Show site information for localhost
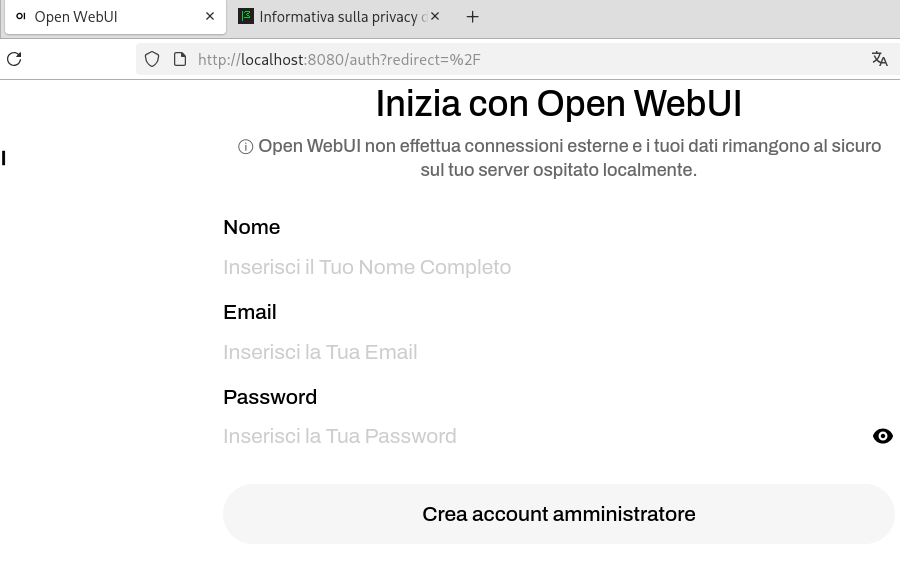The height and width of the screenshot is (575, 900). coord(180,59)
